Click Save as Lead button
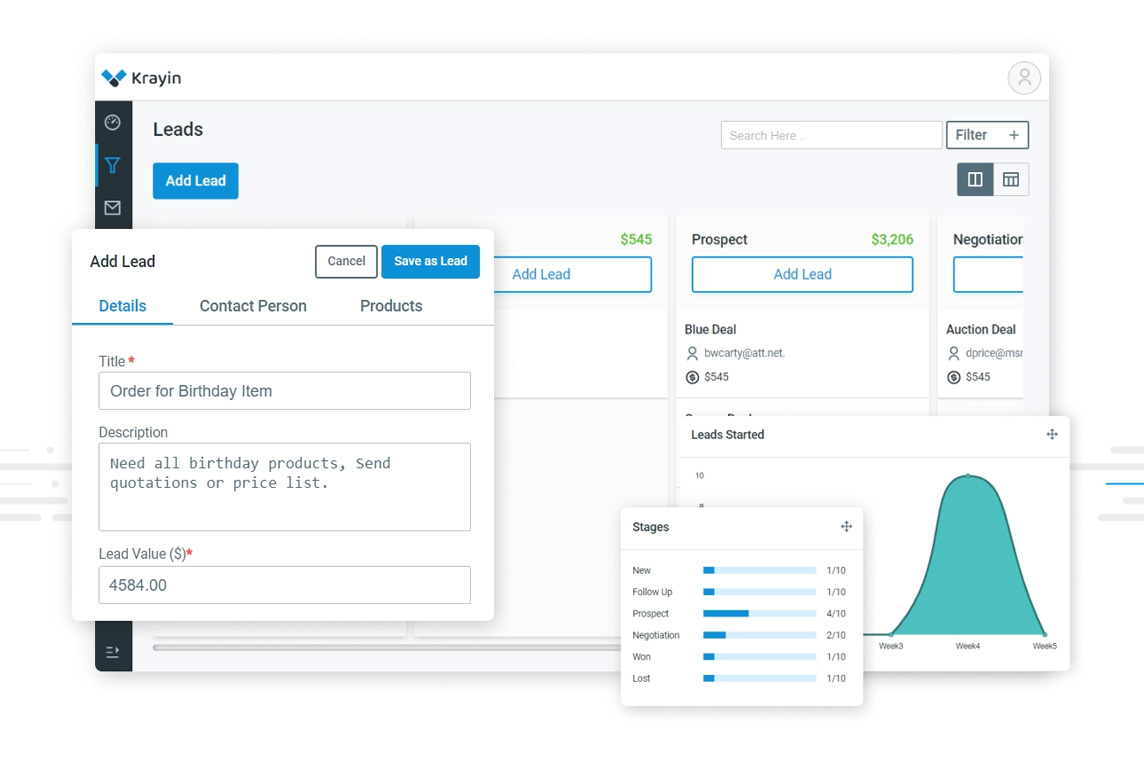The image size is (1144, 758). (x=430, y=261)
